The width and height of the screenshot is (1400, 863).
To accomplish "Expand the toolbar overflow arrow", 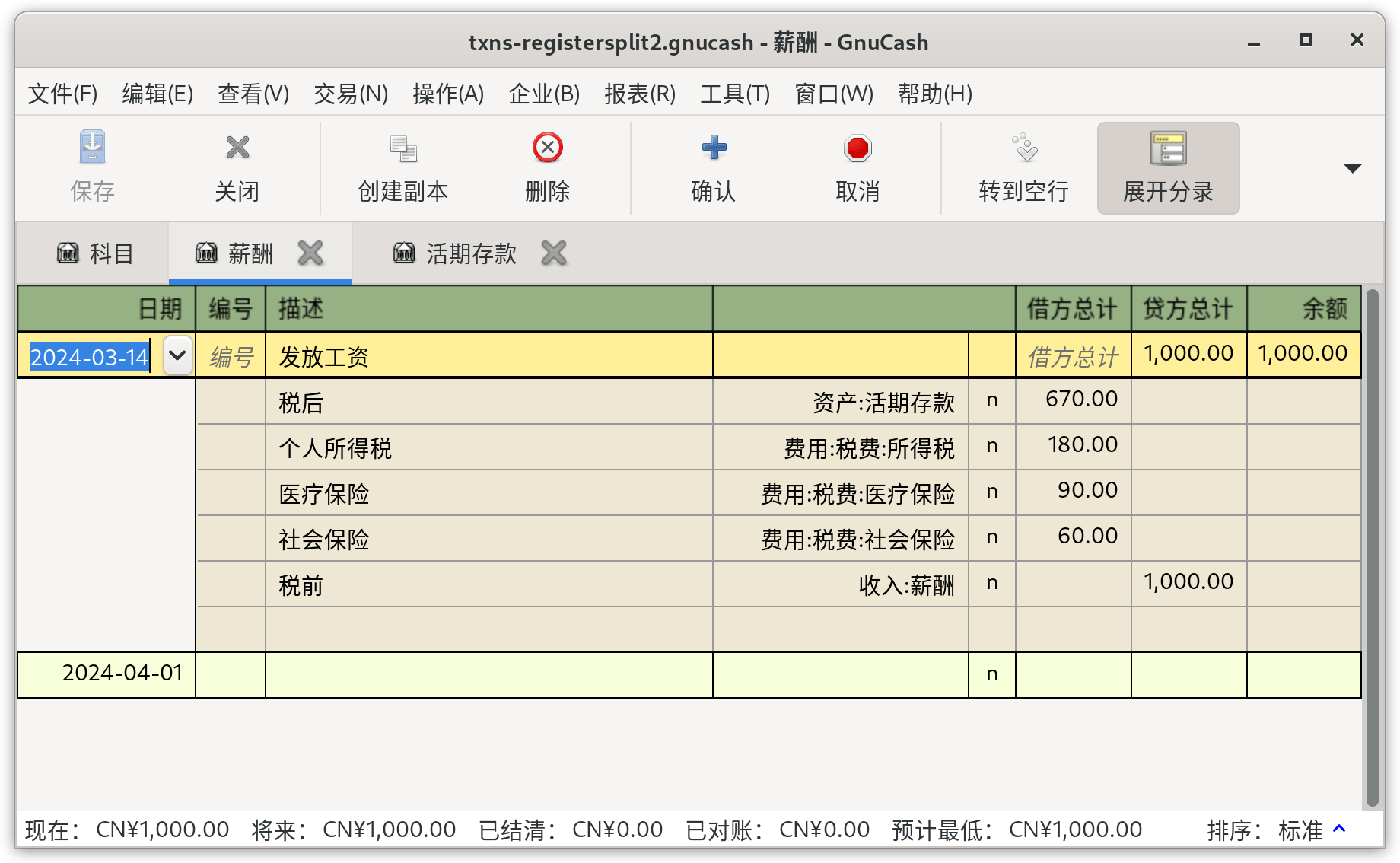I will pos(1352,168).
